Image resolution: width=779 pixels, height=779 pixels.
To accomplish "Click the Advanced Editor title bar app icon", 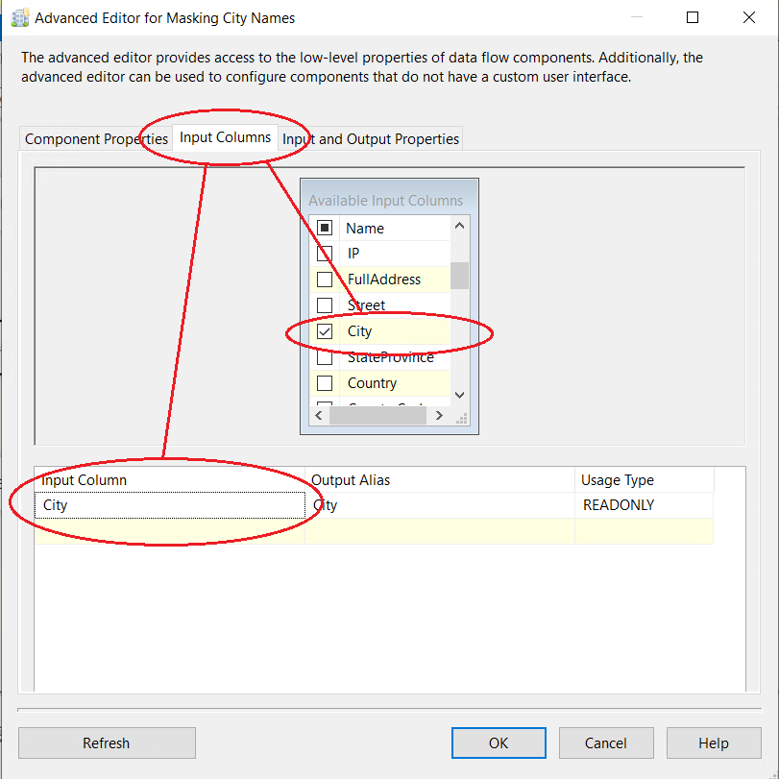I will [x=19, y=17].
